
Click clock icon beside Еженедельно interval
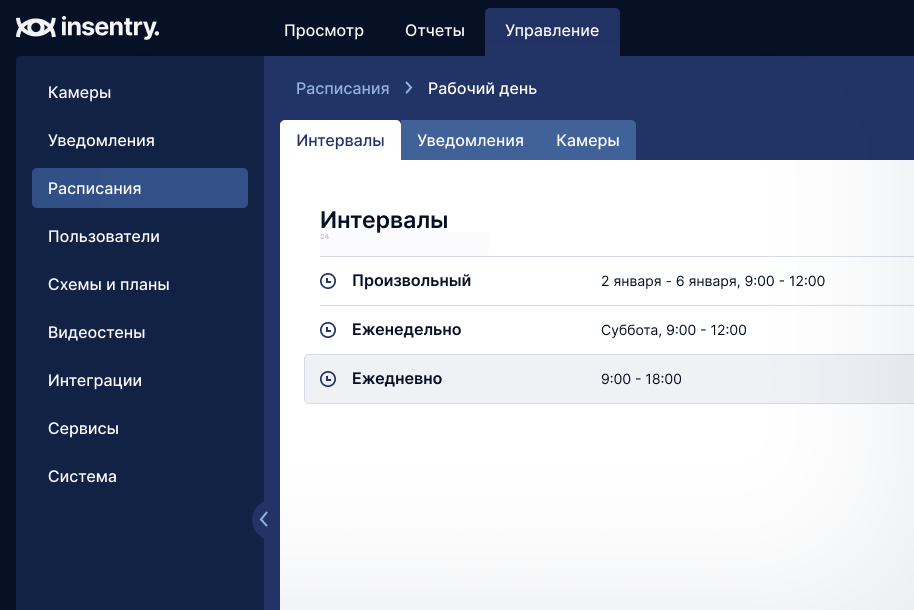(x=327, y=330)
